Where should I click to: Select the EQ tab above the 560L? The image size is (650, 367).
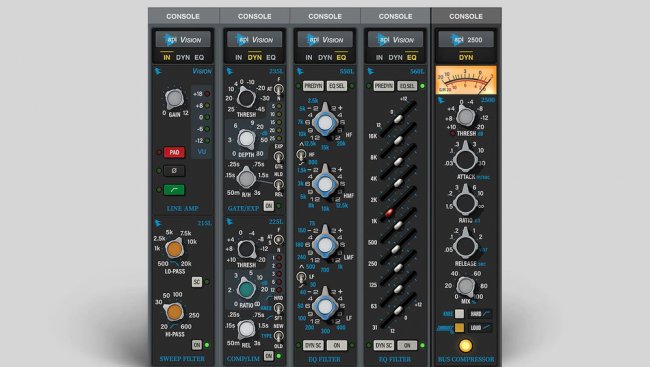coord(412,57)
